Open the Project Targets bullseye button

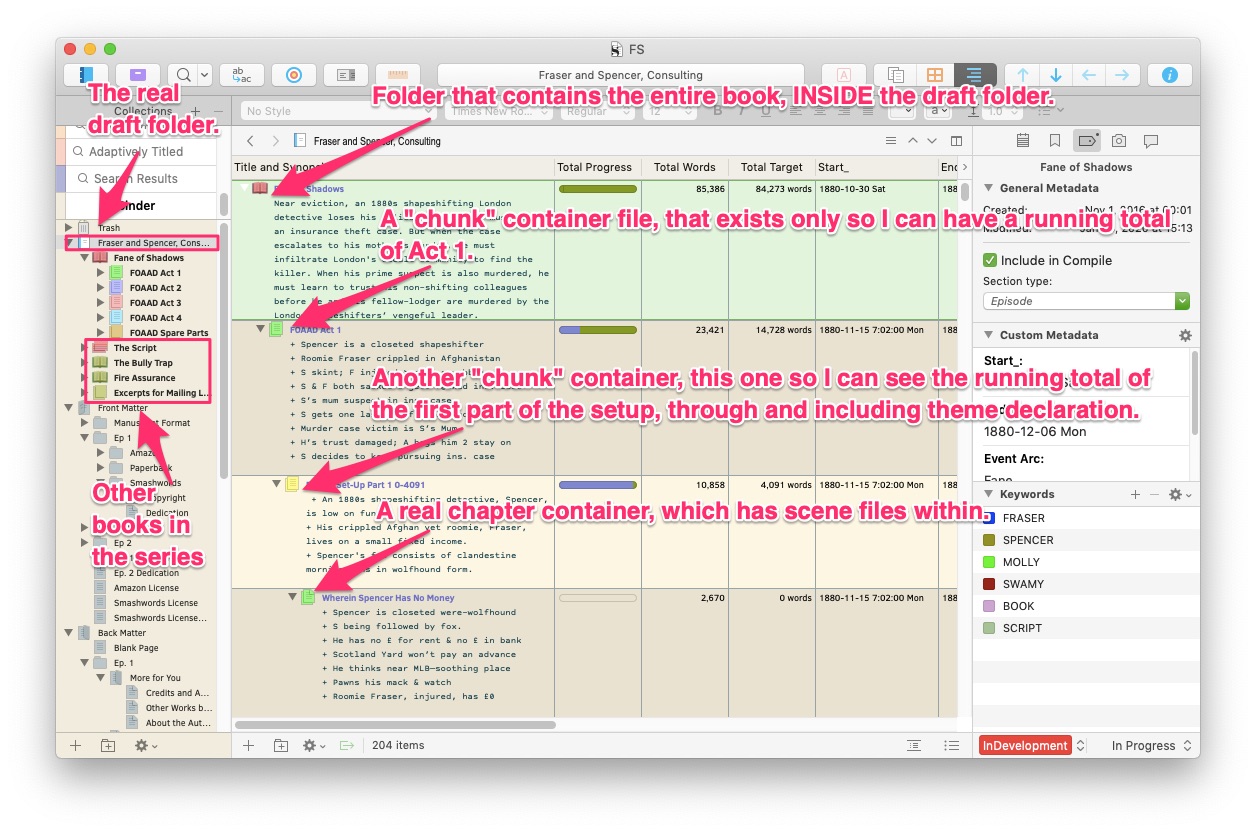[294, 75]
